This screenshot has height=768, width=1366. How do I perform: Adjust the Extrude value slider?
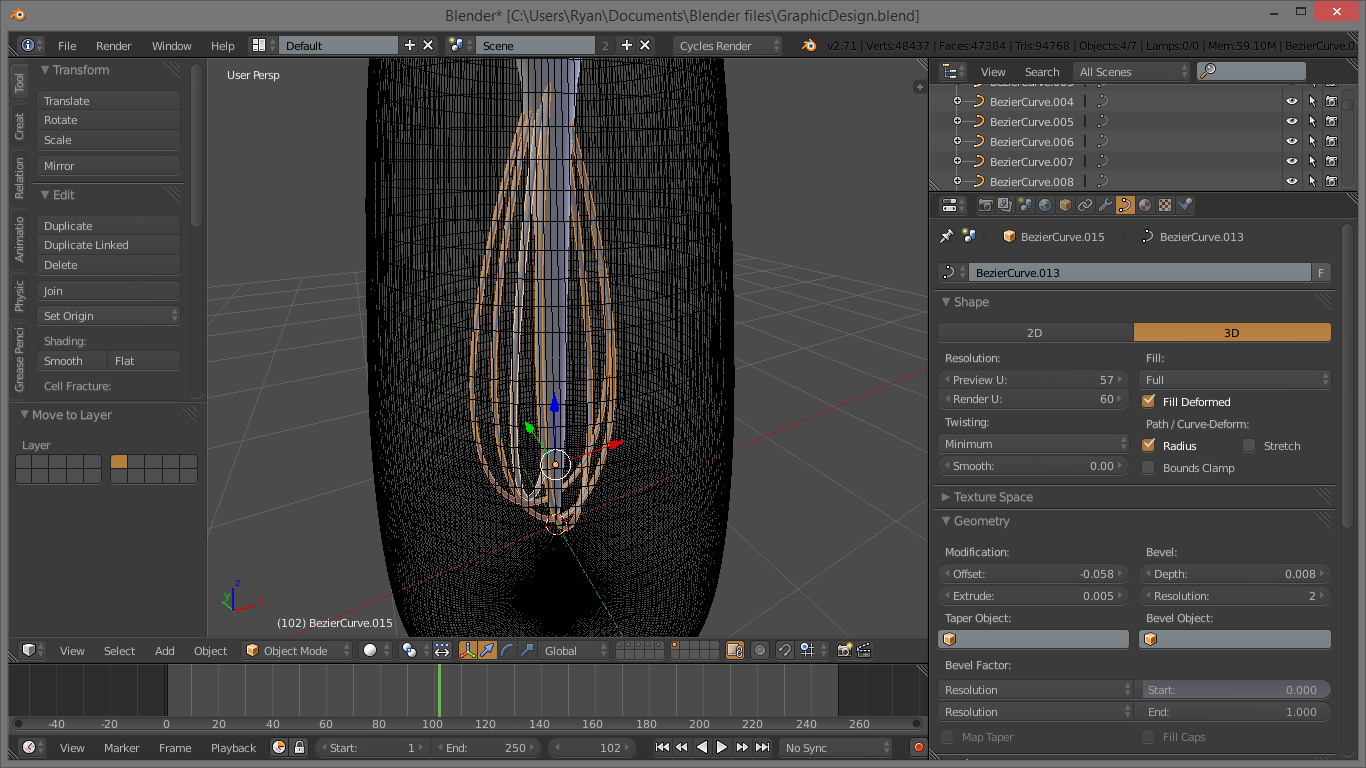(1035, 596)
